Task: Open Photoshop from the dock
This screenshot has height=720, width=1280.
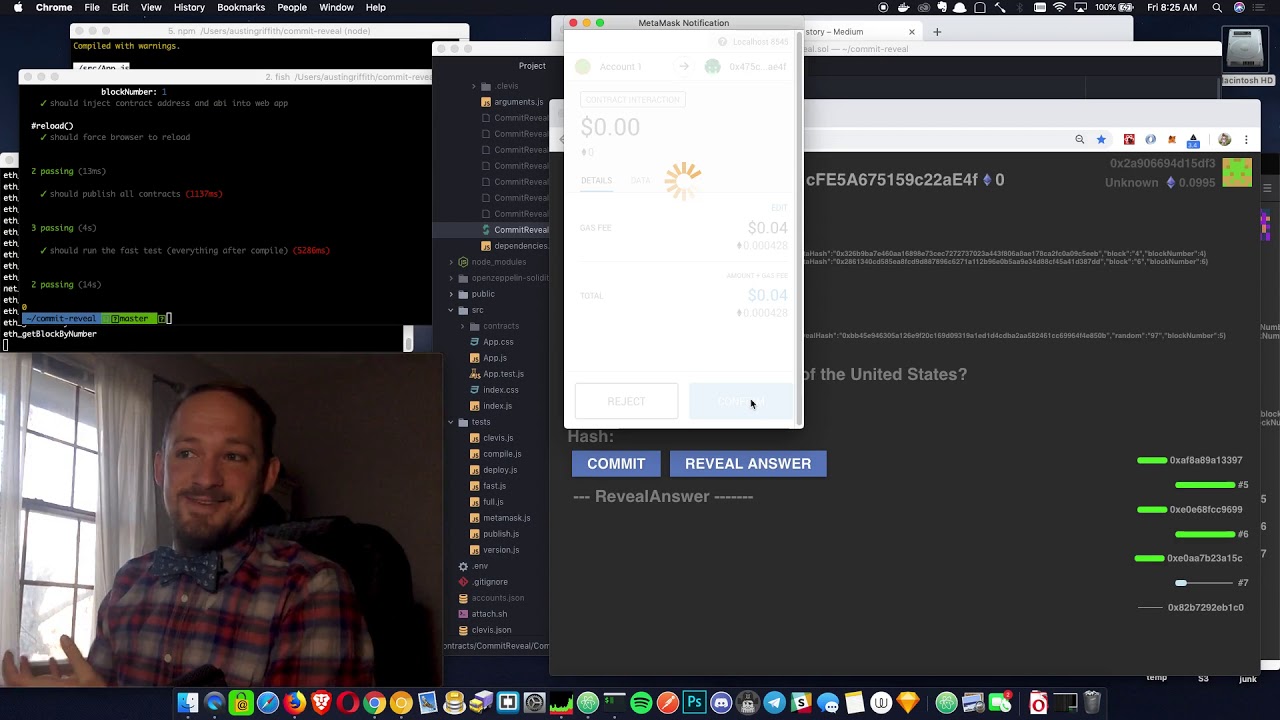Action: pyautogui.click(x=695, y=702)
